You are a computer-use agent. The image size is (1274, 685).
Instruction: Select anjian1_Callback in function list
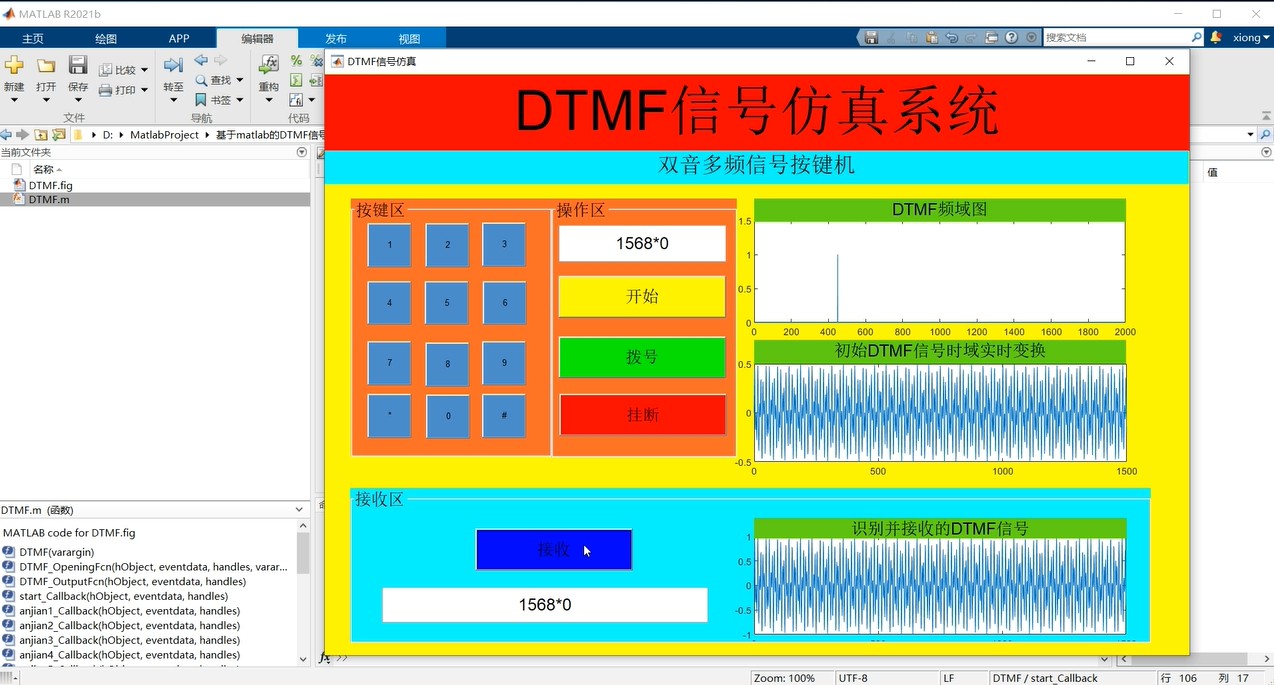click(129, 610)
